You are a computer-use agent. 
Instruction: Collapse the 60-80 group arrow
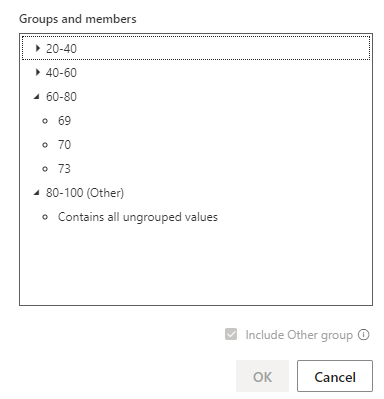point(37,97)
